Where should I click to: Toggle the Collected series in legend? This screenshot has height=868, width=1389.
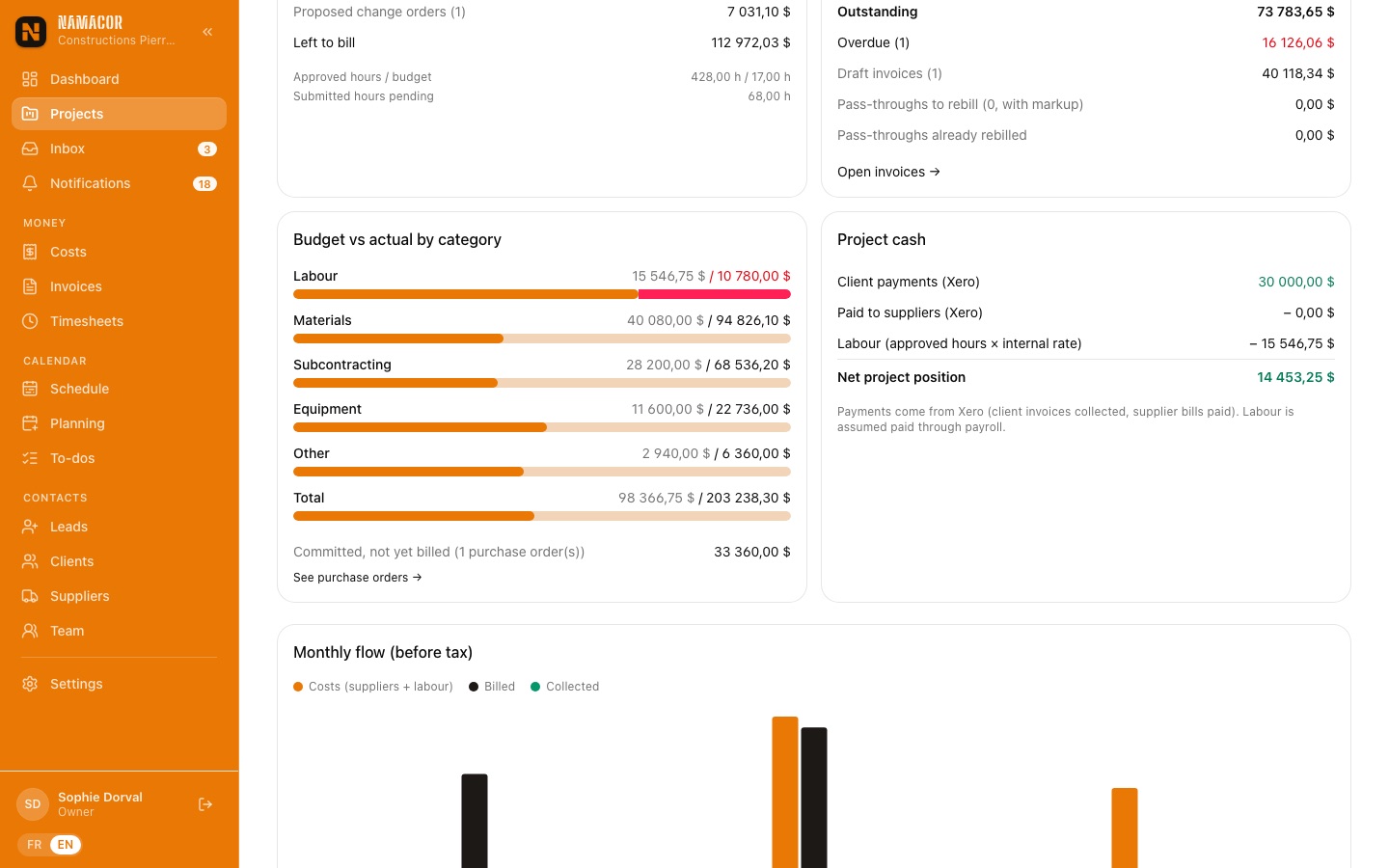coord(565,687)
